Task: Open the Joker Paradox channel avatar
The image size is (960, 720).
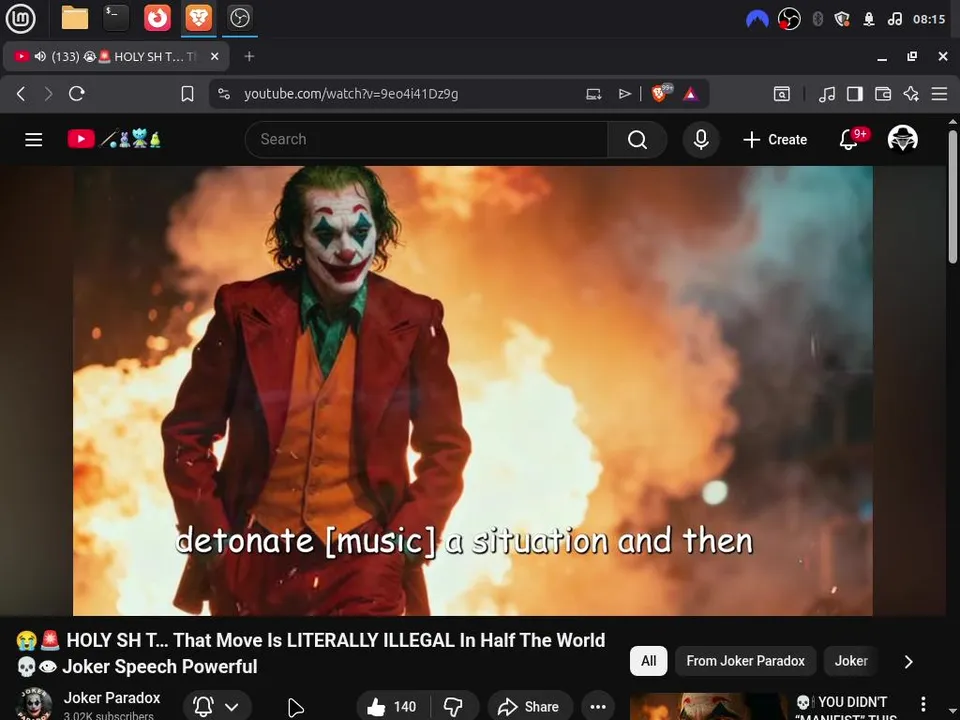Action: [x=33, y=705]
